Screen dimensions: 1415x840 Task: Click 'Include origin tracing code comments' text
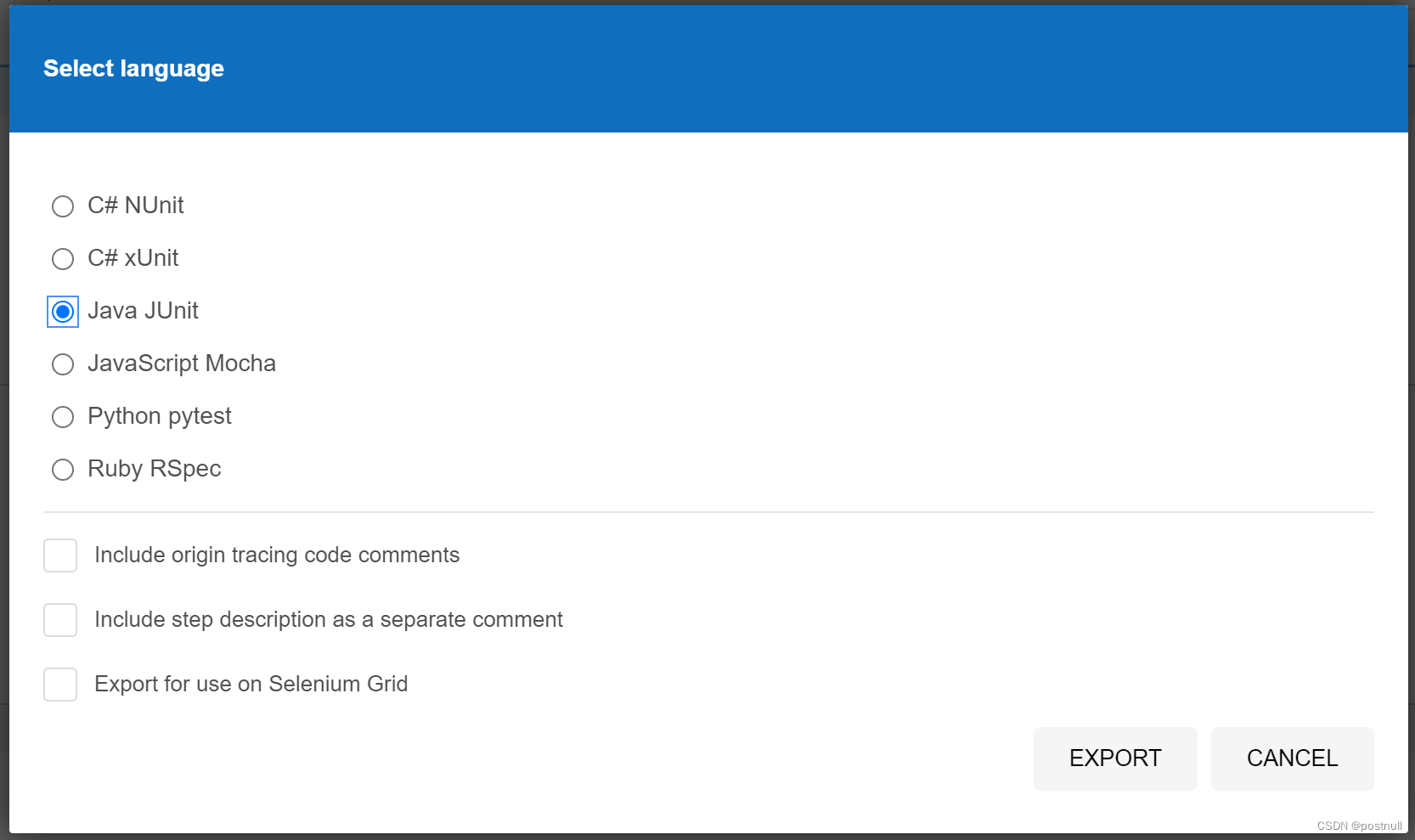click(x=277, y=555)
